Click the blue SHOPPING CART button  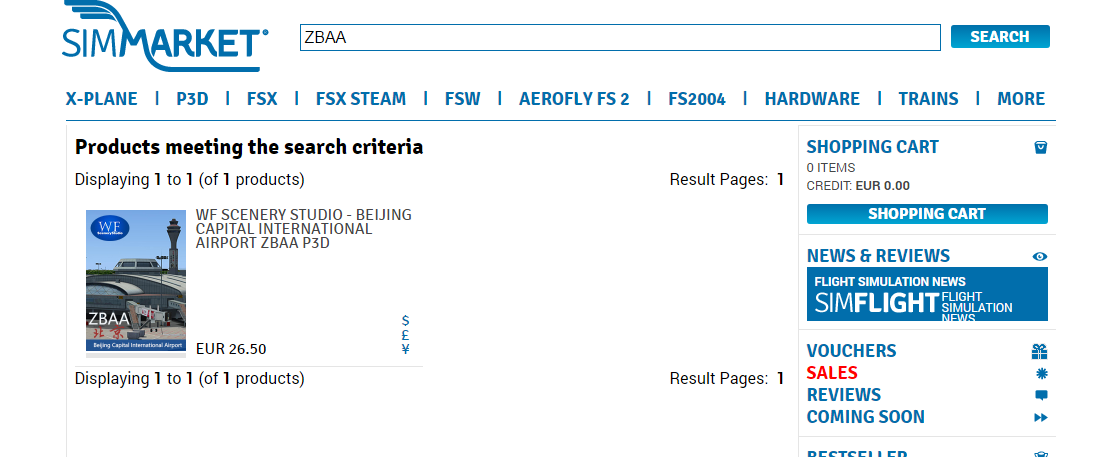coord(927,214)
